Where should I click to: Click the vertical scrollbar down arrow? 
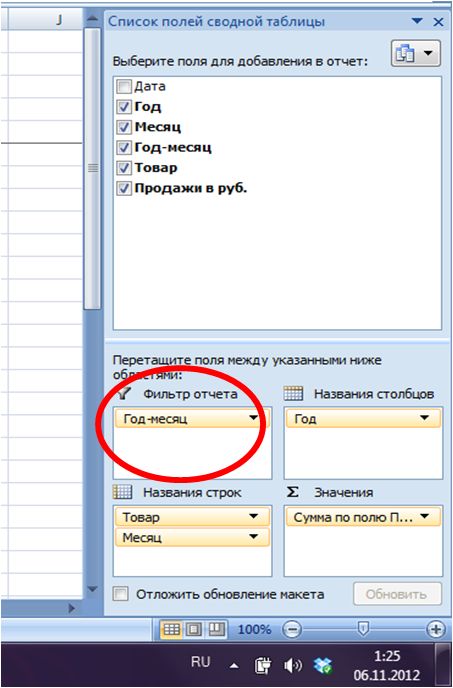point(92,589)
